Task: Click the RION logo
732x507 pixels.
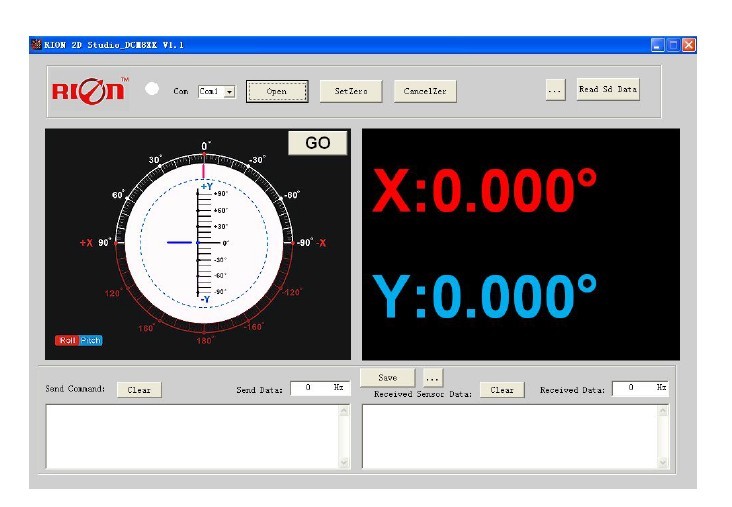Action: coord(90,90)
